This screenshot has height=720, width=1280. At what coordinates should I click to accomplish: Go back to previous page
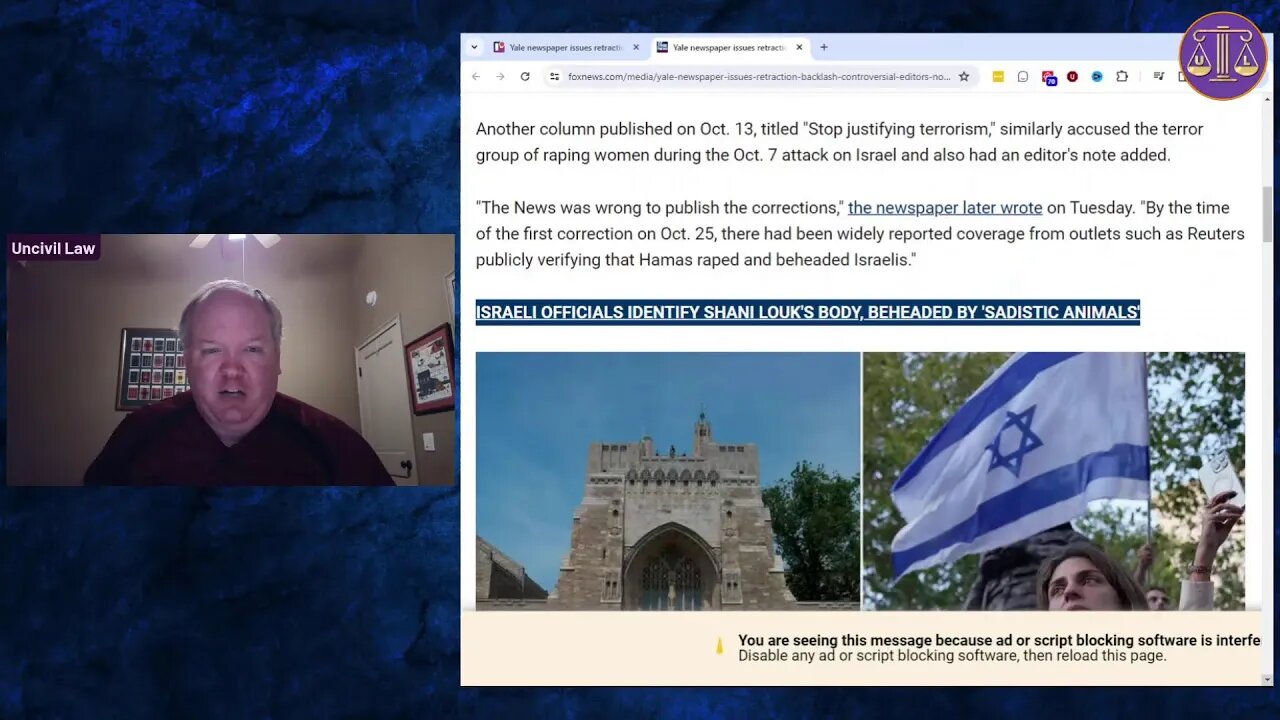tap(476, 76)
